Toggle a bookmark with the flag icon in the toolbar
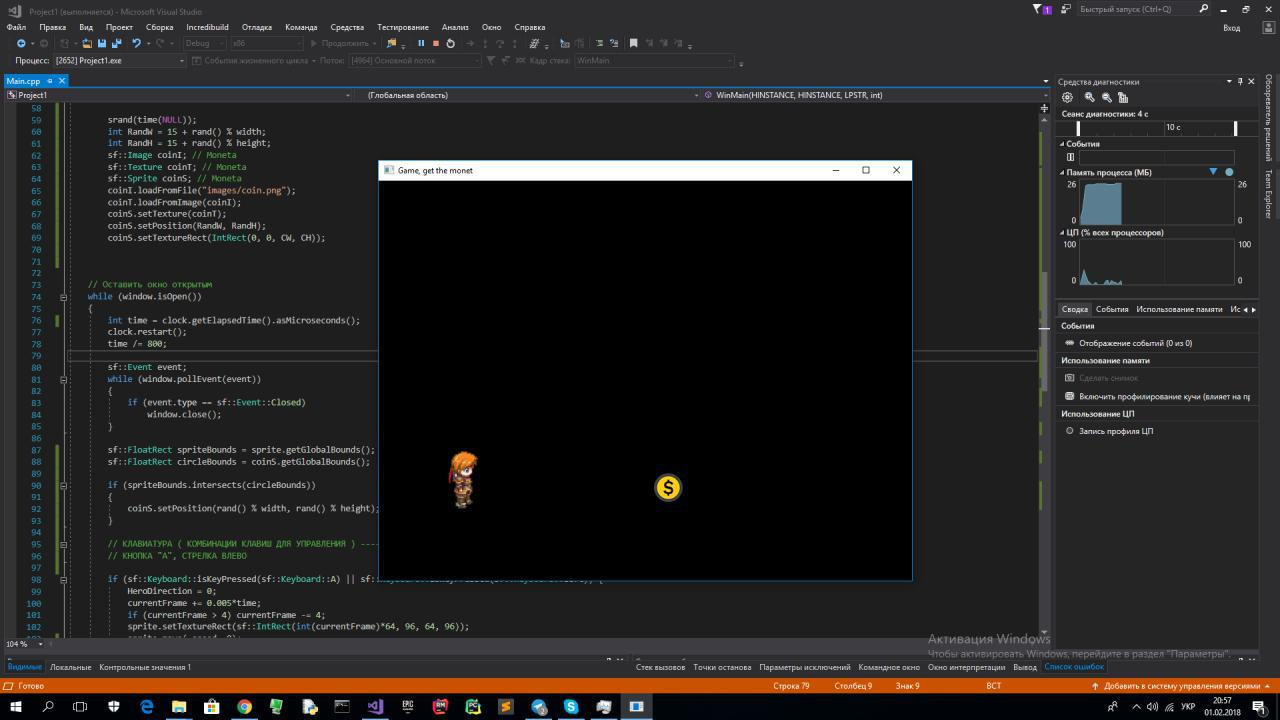Viewport: 1280px width, 720px height. pyautogui.click(x=633, y=43)
